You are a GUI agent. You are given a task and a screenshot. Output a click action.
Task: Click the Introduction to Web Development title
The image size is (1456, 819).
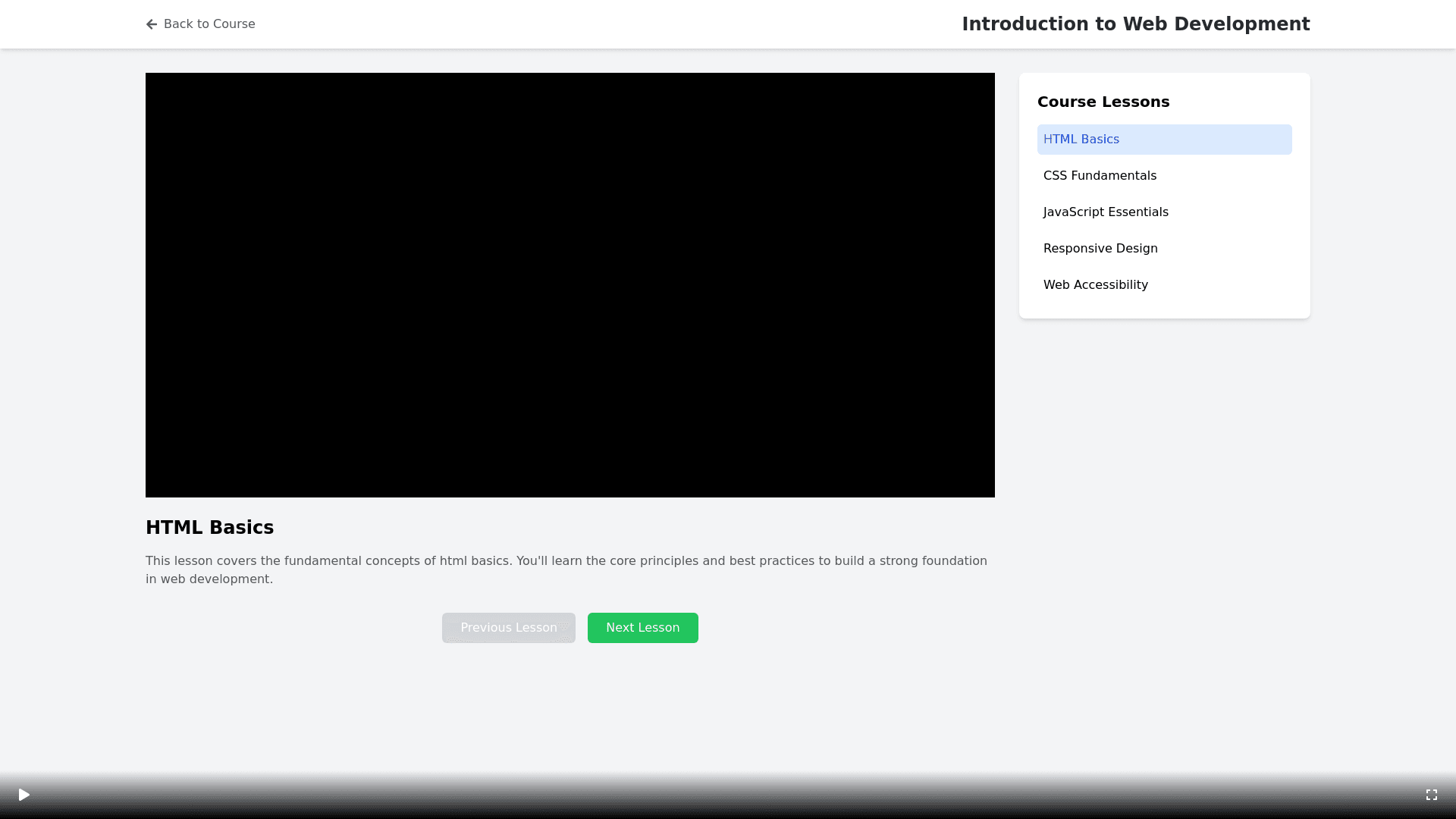click(1135, 24)
